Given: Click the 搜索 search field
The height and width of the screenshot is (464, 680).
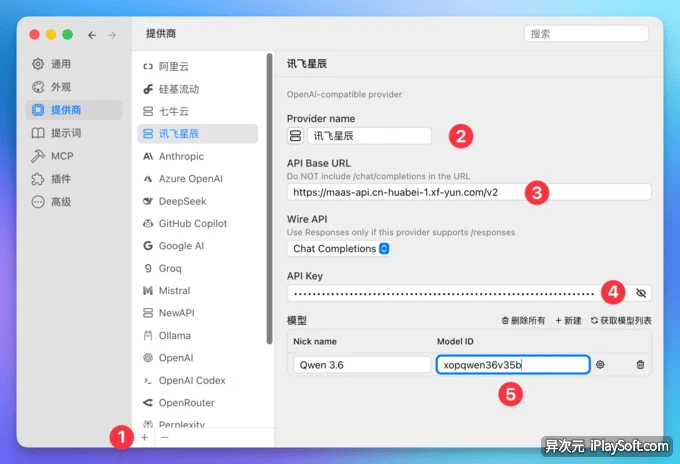Looking at the screenshot, I should (586, 34).
